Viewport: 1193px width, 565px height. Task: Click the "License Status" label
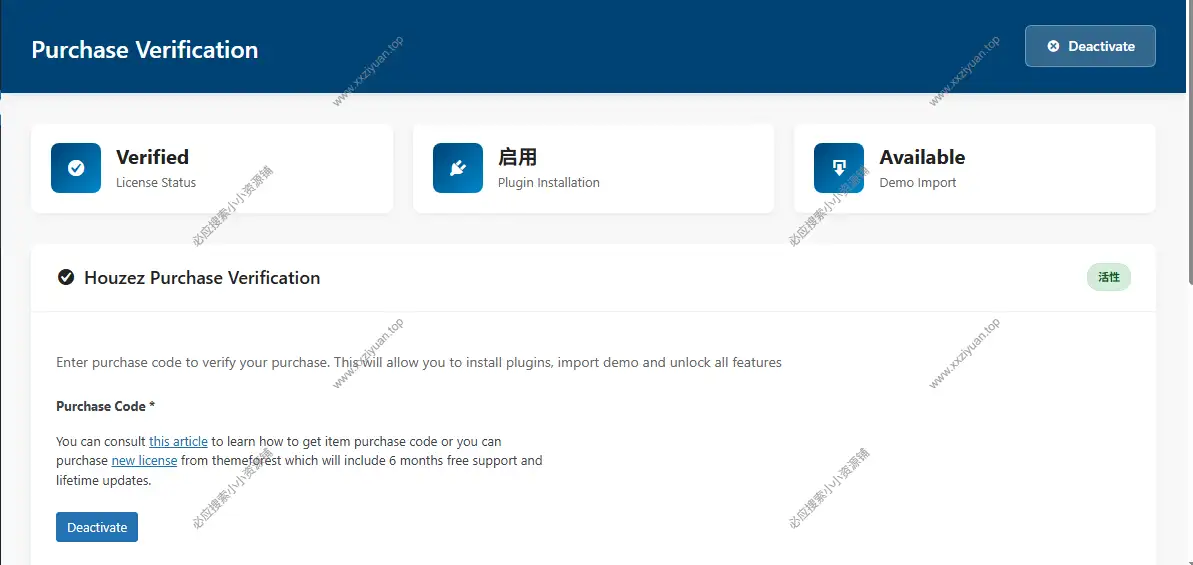tap(156, 183)
